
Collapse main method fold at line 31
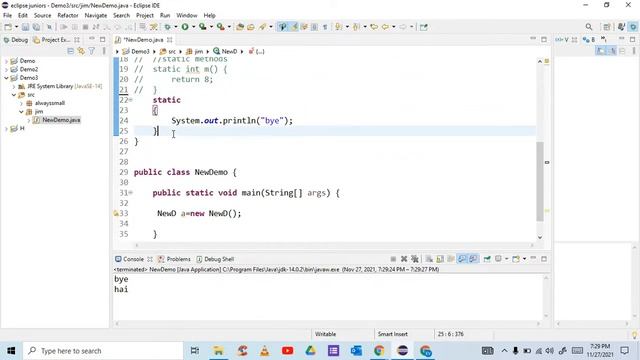pyautogui.click(x=131, y=193)
